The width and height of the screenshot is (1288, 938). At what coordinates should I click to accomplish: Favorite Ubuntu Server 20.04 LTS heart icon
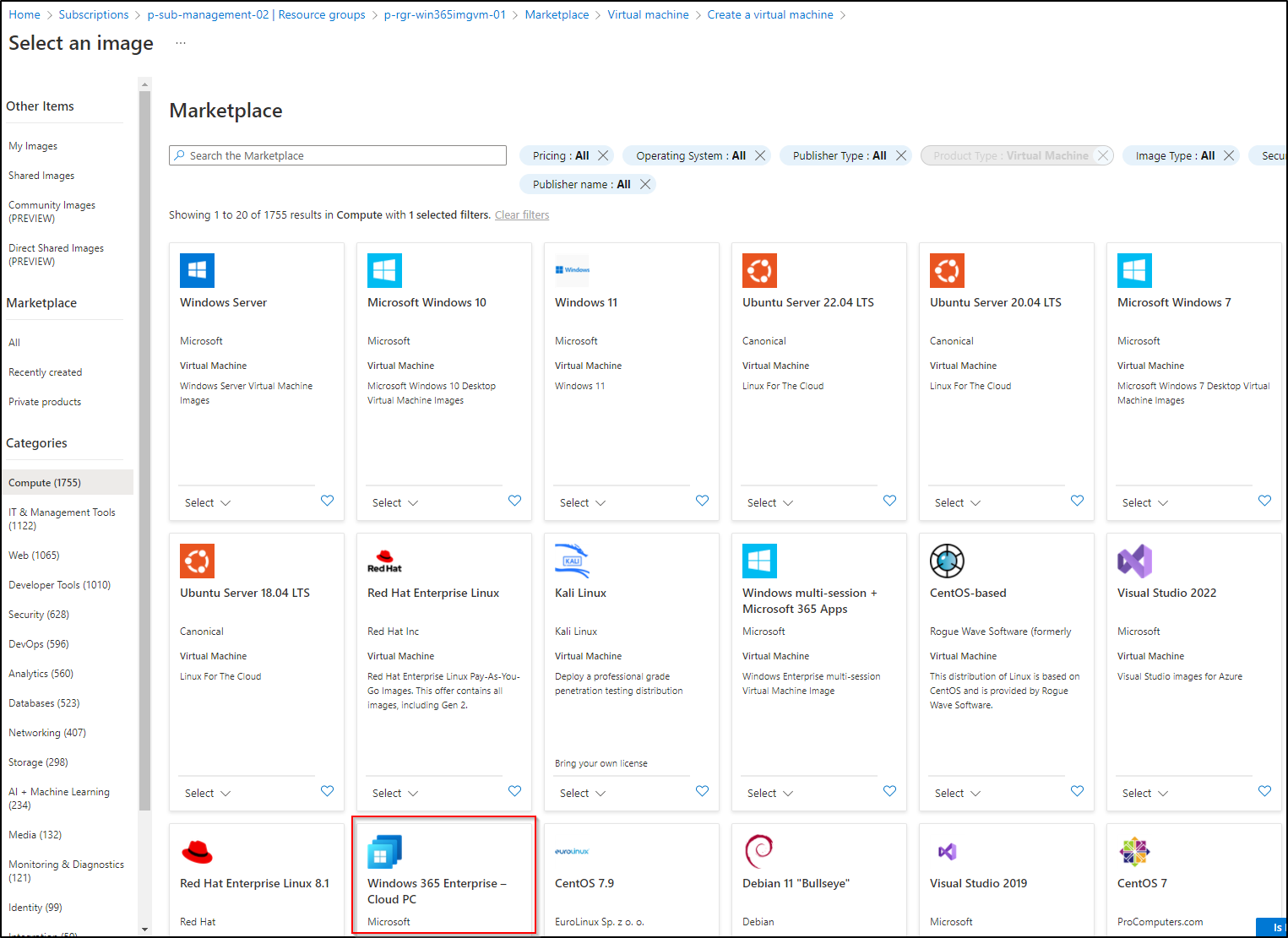click(1077, 501)
